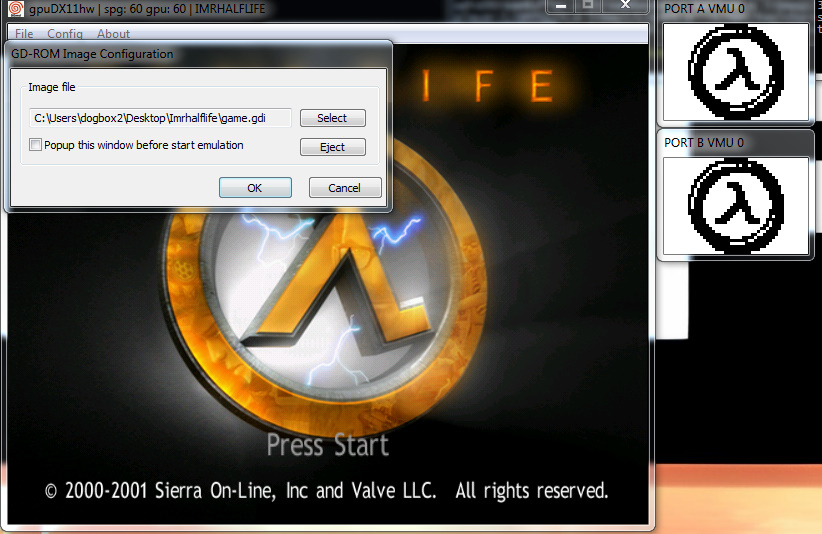Click the Dreamcast swirl icon in title bar
This screenshot has width=822, height=534.
pyautogui.click(x=16, y=9)
